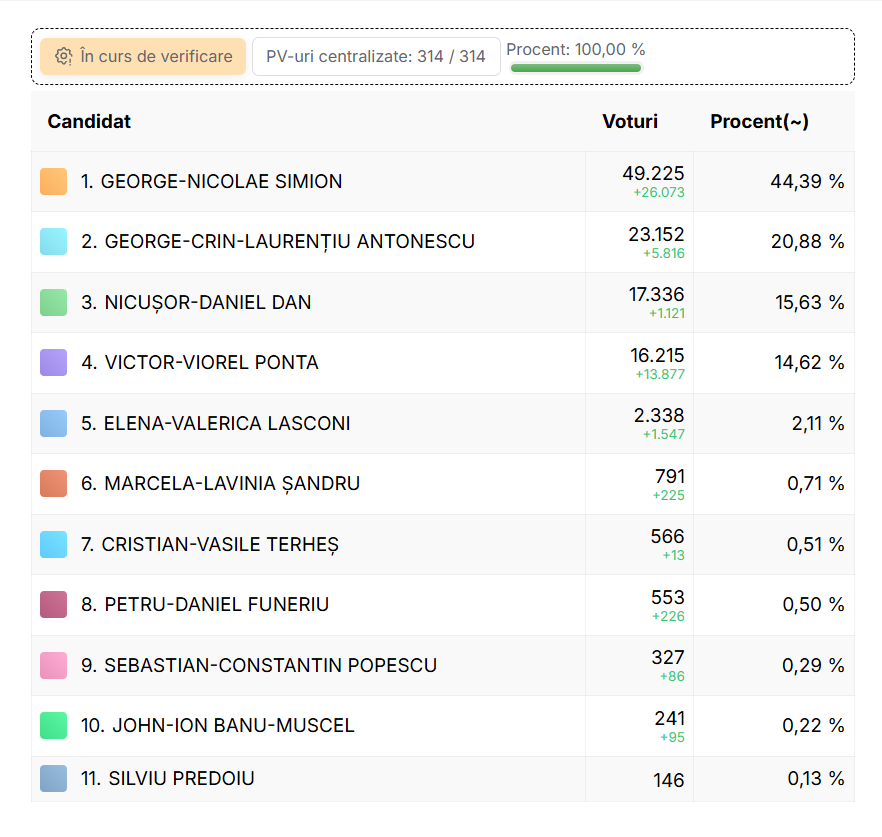Click the green swatch for Nicușor-Daniel Dan
882x837 pixels.
pos(53,302)
